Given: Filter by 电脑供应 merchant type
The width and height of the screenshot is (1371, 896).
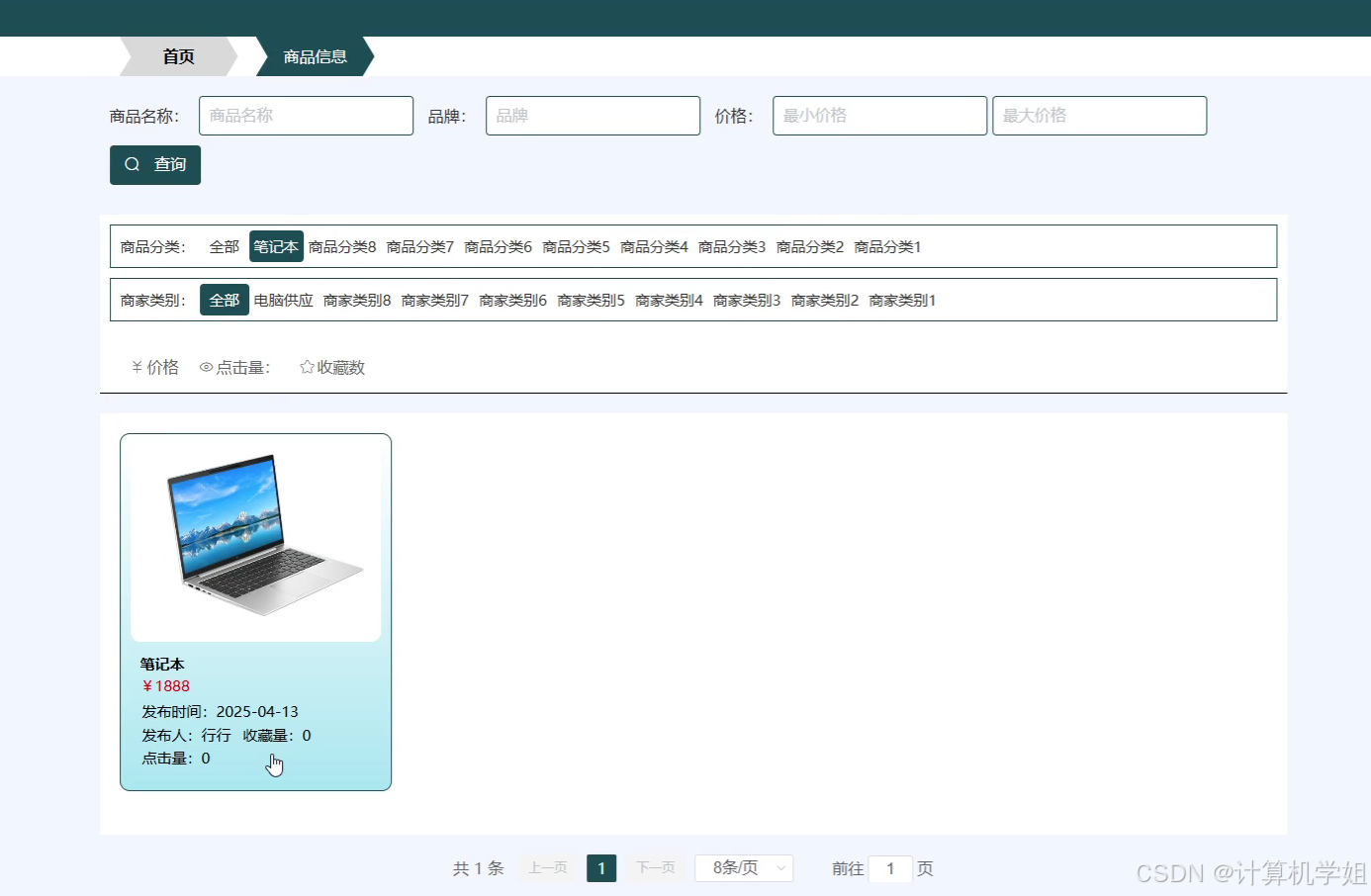Looking at the screenshot, I should (284, 300).
